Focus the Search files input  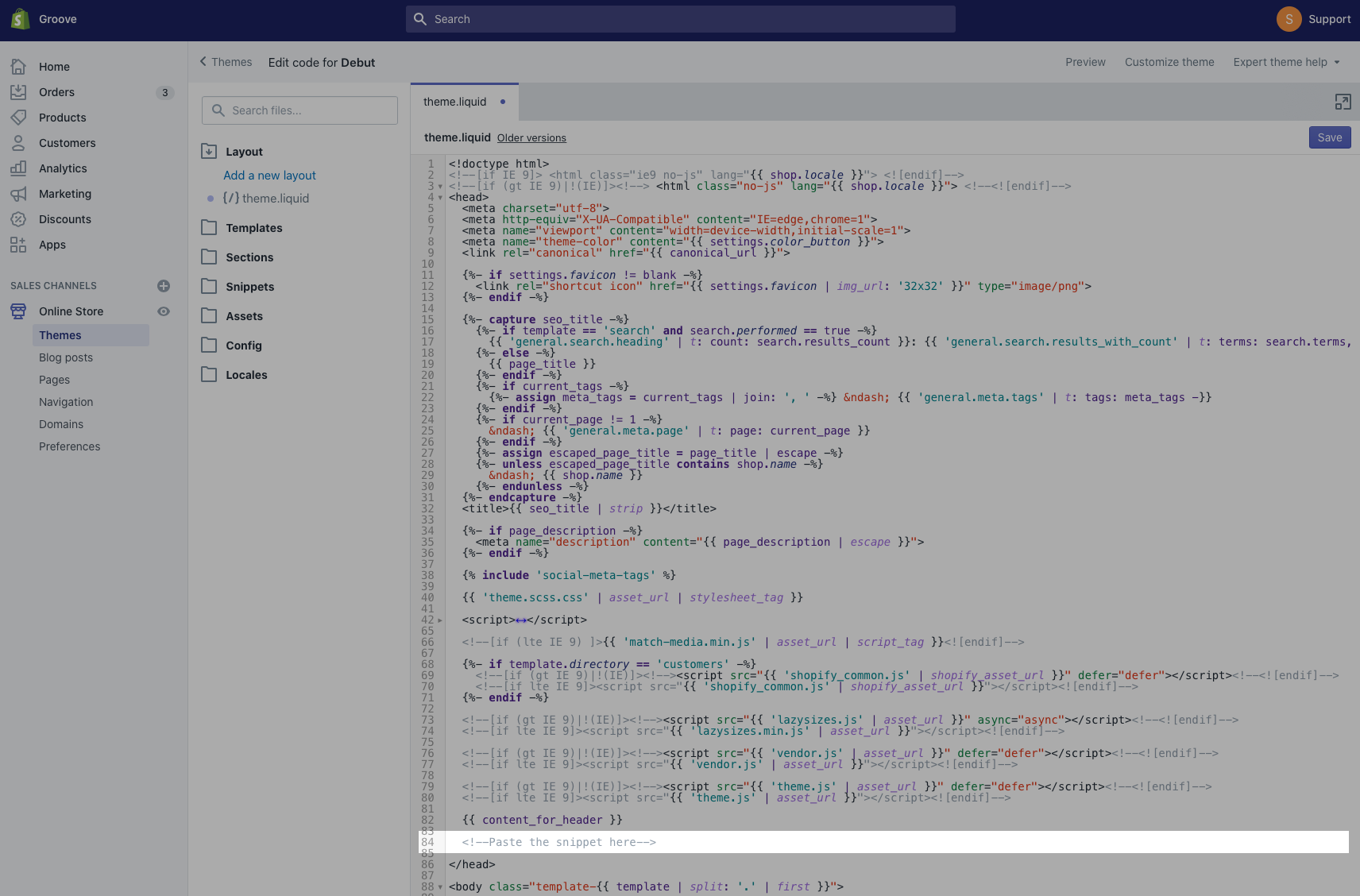[299, 110]
